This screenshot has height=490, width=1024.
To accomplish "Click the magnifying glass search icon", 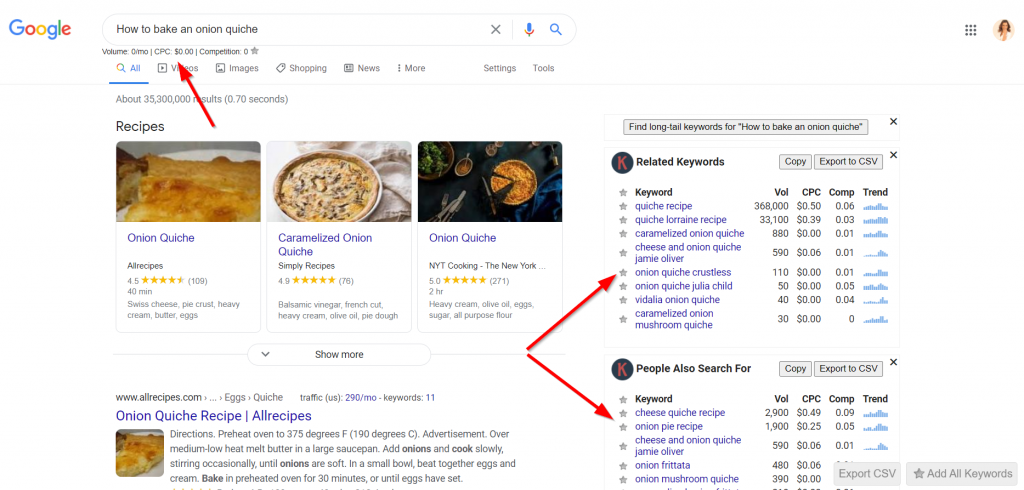I will click(x=556, y=30).
